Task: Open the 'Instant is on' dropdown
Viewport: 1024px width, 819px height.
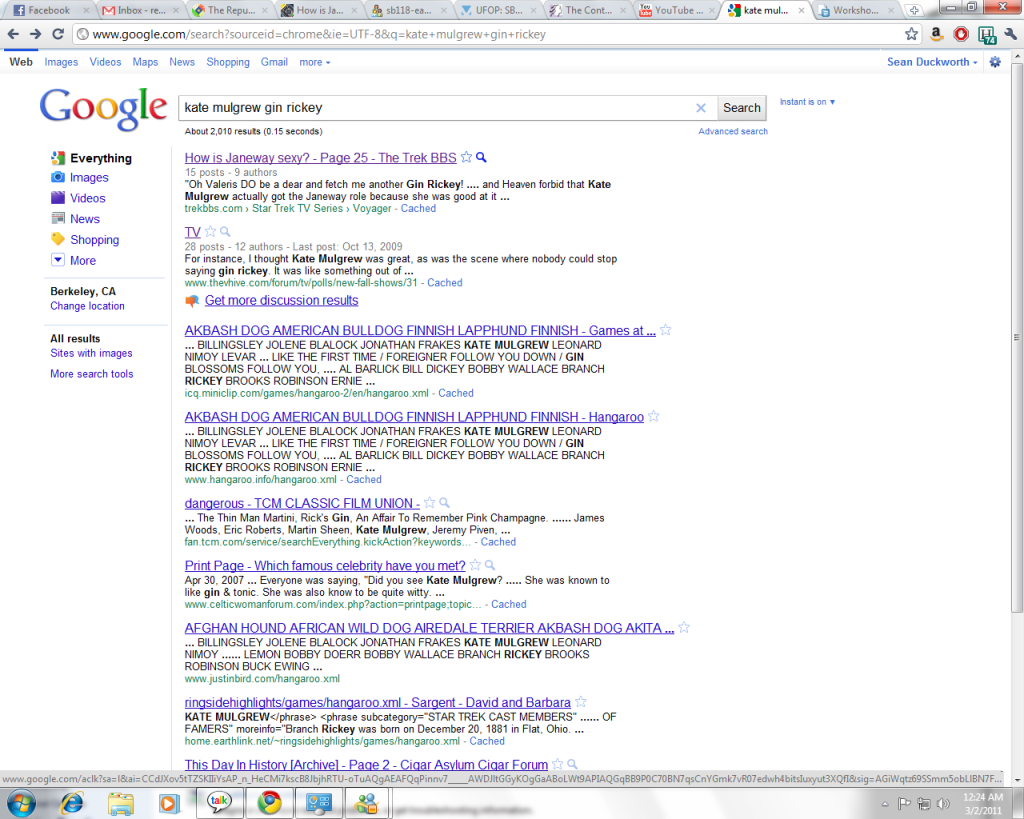Action: [807, 102]
